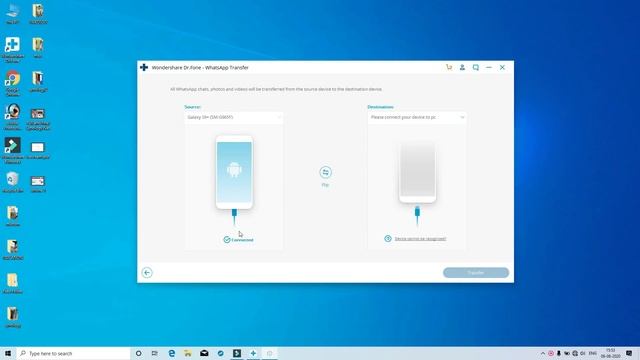Open File Explorer from the taskbar
The image size is (640, 360).
188,353
